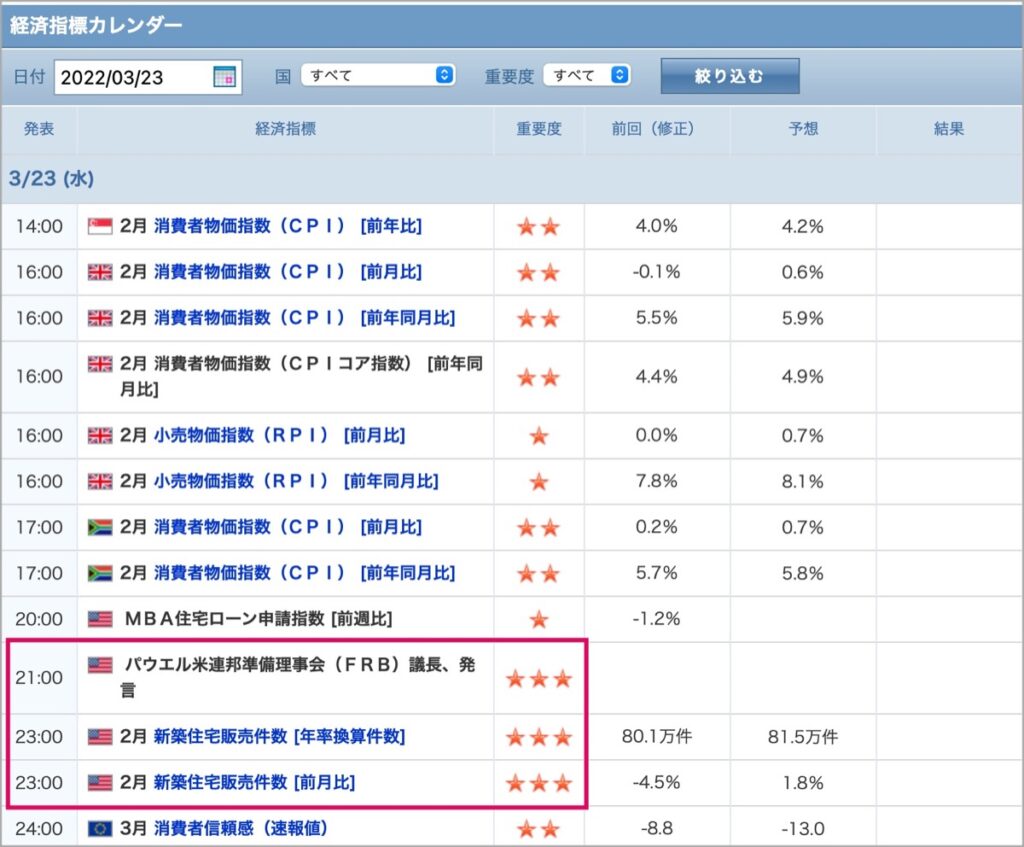Click single star on MBA住宅ローン row
This screenshot has height=847, width=1024.
click(x=539, y=618)
